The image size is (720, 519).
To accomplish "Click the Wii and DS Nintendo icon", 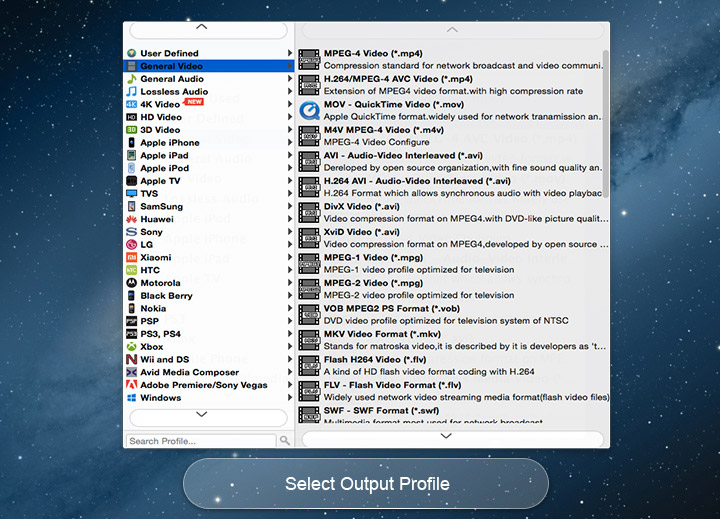I will click(132, 359).
